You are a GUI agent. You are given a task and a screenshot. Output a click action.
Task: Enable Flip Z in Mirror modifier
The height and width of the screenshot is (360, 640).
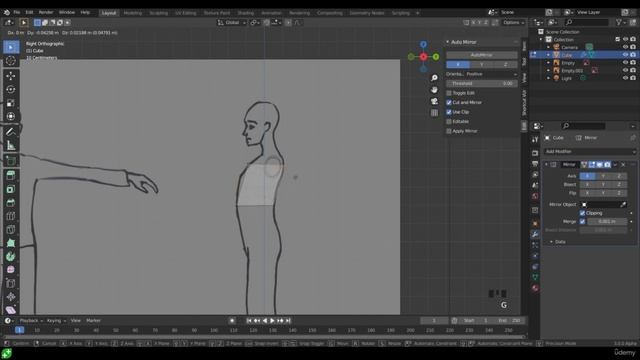[x=619, y=193]
